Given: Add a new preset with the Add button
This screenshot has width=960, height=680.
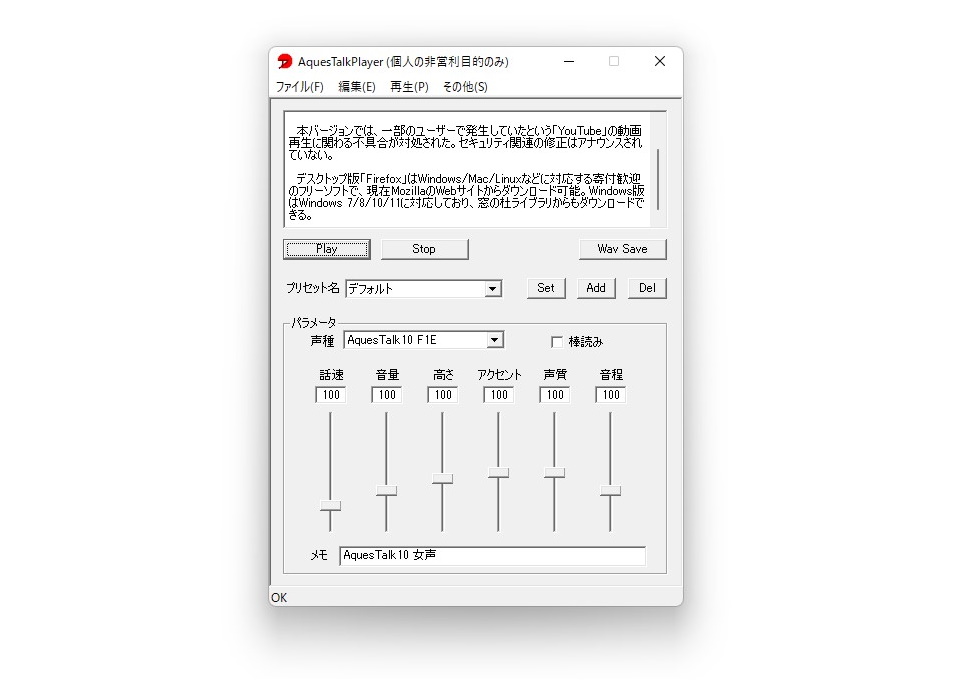Looking at the screenshot, I should 596,287.
